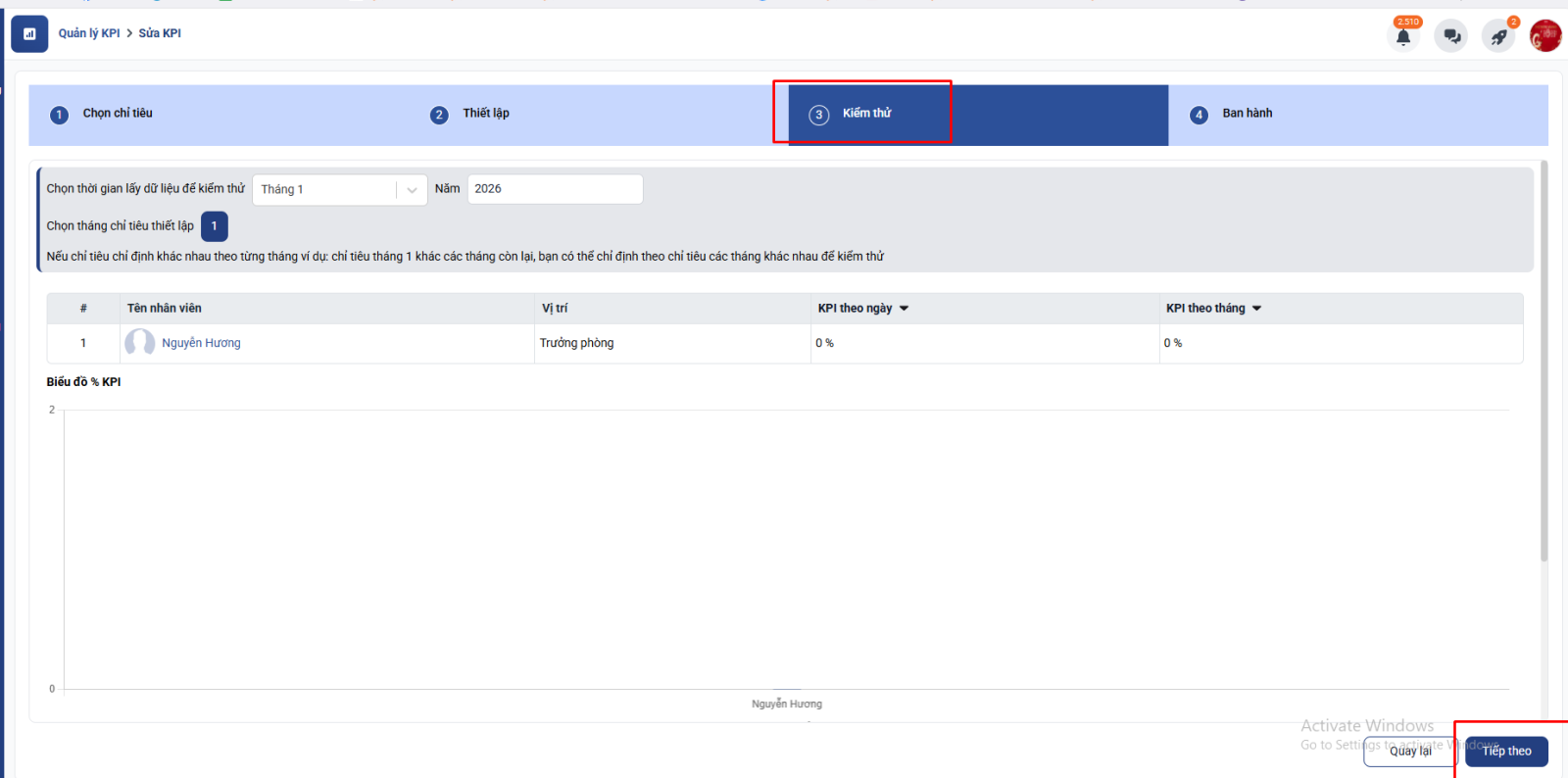Click the step 1 number circle
This screenshot has width=1568, height=778.
click(x=59, y=115)
